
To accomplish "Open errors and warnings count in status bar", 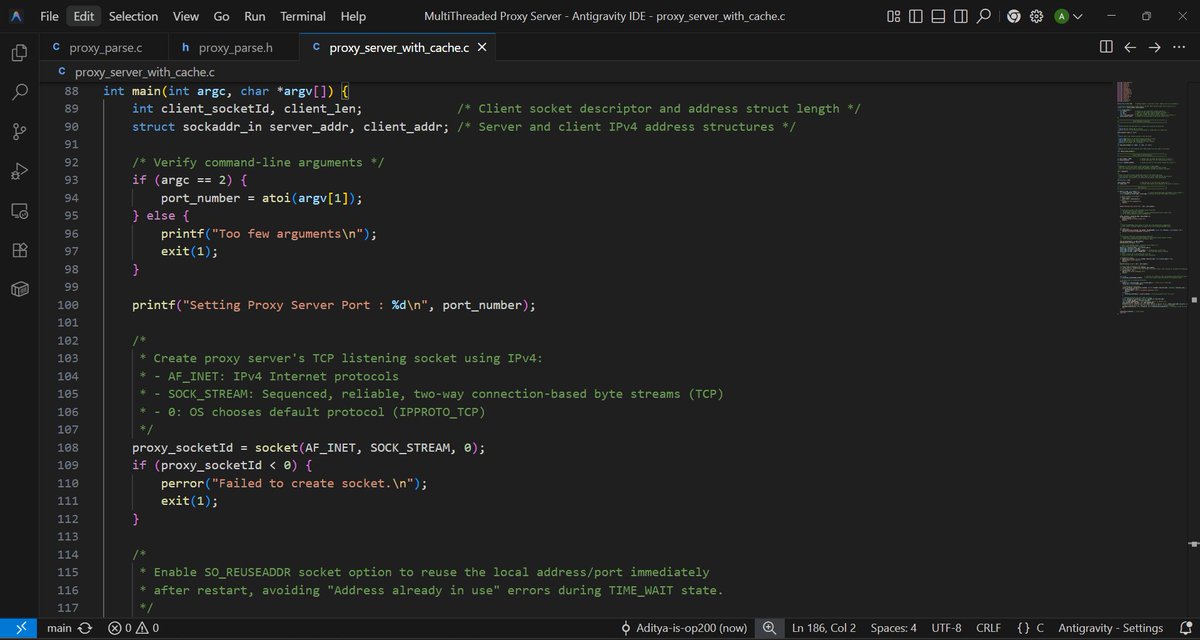I will pos(133,628).
